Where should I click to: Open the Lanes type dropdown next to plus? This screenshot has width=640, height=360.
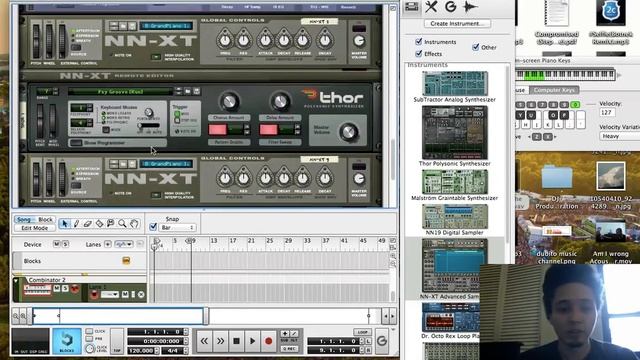[x=124, y=244]
